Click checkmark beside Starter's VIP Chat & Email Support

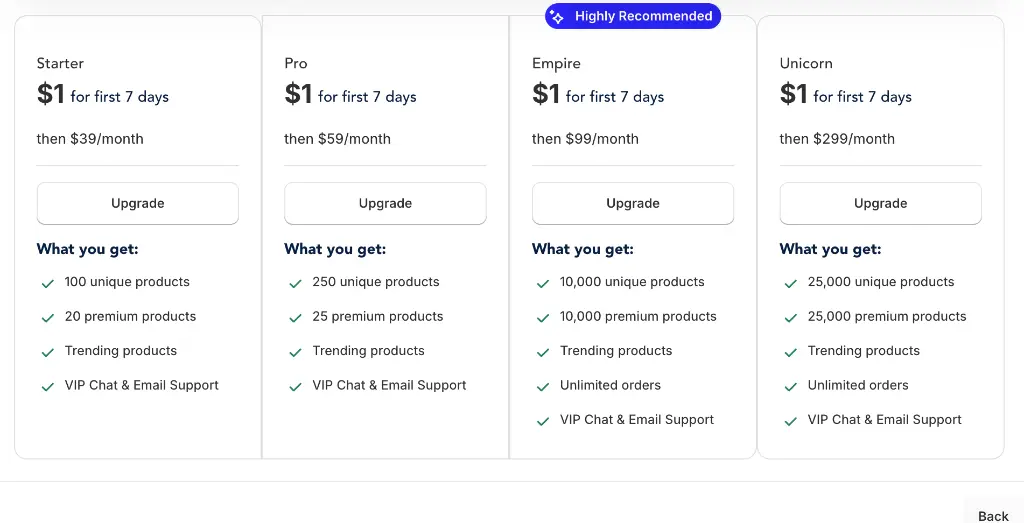tap(47, 386)
